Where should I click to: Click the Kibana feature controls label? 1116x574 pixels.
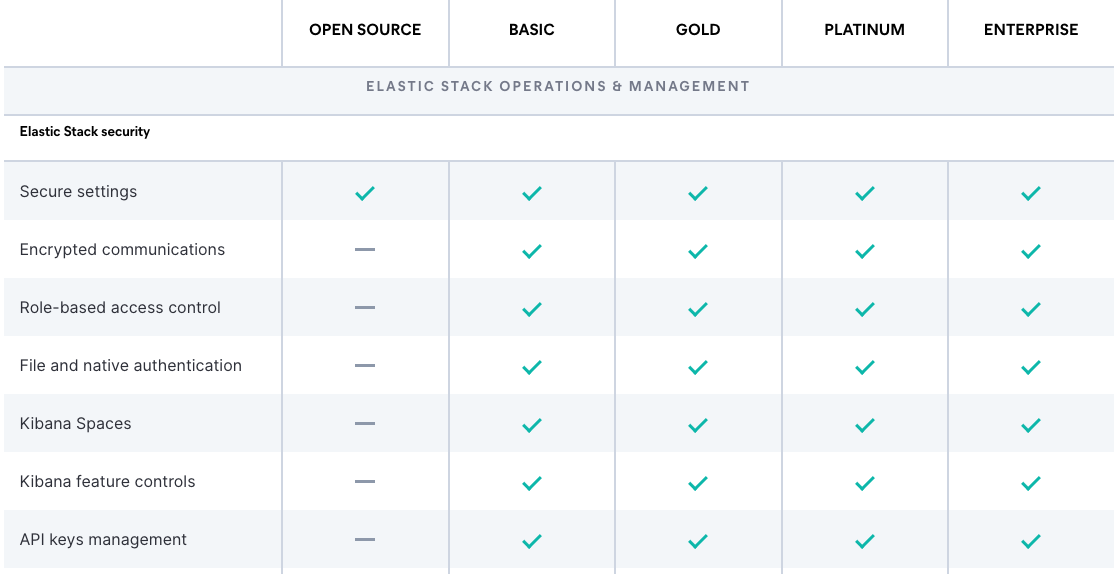coord(107,481)
